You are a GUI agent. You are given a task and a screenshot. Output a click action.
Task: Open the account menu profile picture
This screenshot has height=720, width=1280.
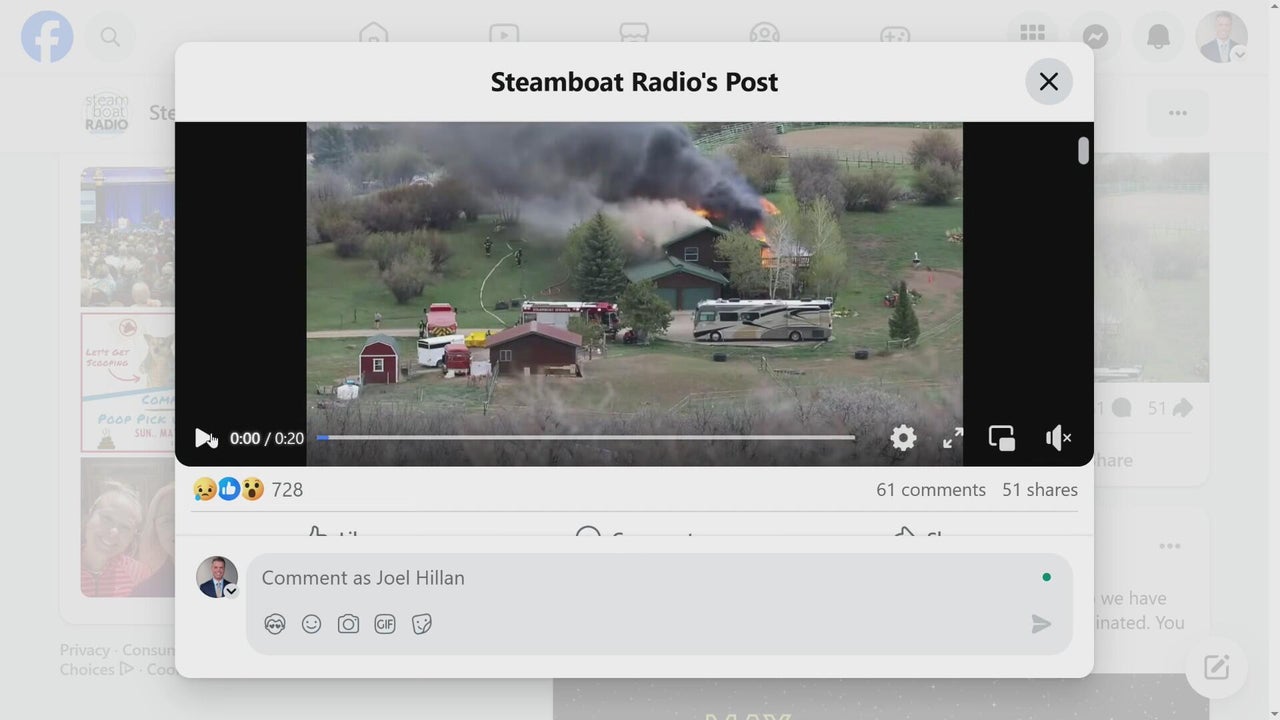click(1221, 37)
